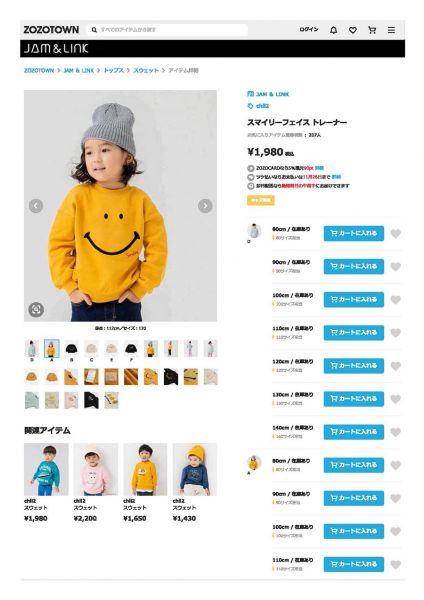Go to トップス breadcrumb link
This screenshot has height=600, width=424.
[114, 70]
